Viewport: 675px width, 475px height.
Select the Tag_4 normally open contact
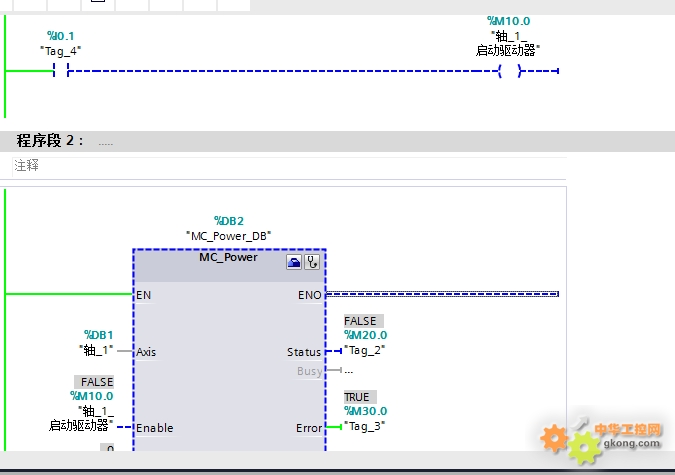click(x=60, y=70)
